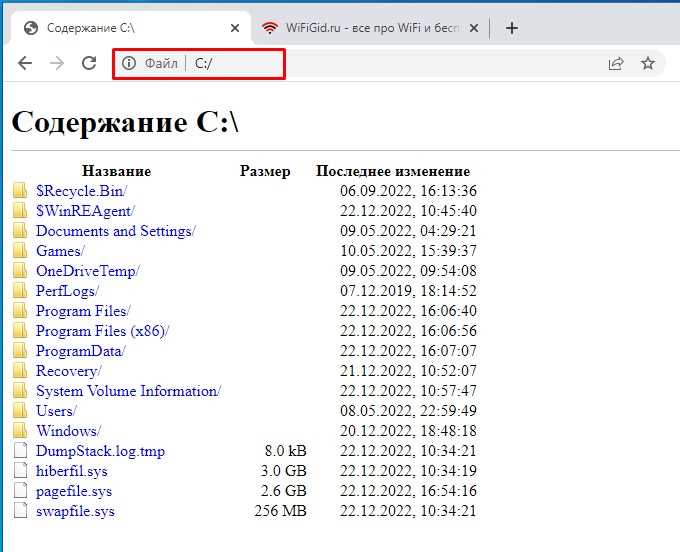The width and height of the screenshot is (680, 552).
Task: Click the Размер column header
Action: pos(265,171)
